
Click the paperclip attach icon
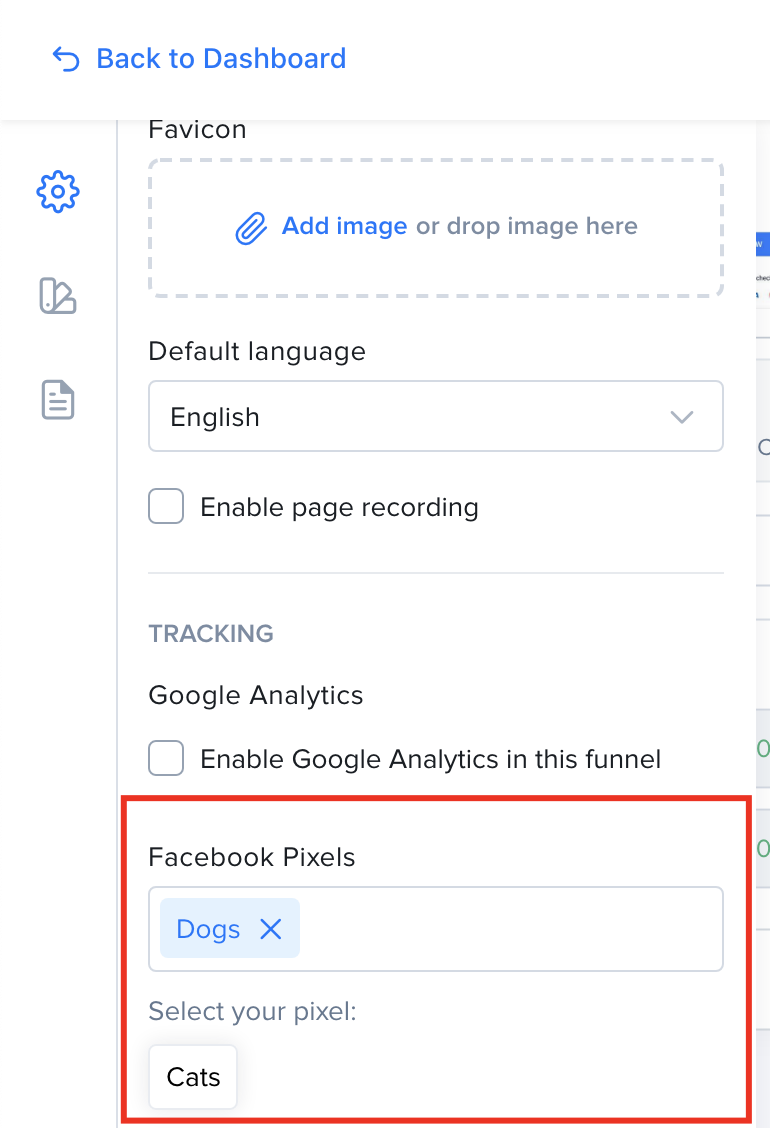point(251,228)
